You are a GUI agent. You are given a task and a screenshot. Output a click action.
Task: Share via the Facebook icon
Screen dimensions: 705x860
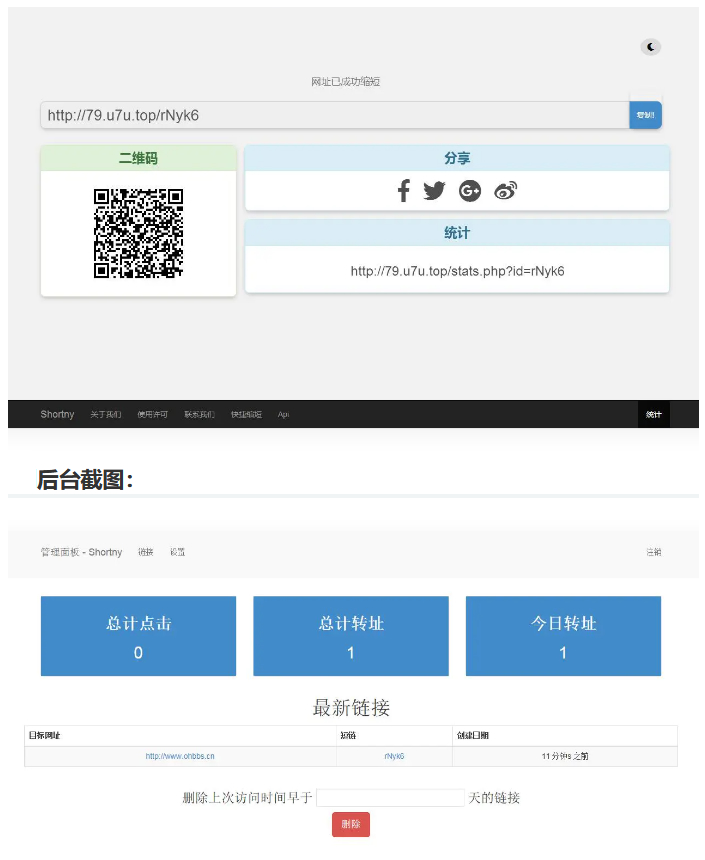403,191
